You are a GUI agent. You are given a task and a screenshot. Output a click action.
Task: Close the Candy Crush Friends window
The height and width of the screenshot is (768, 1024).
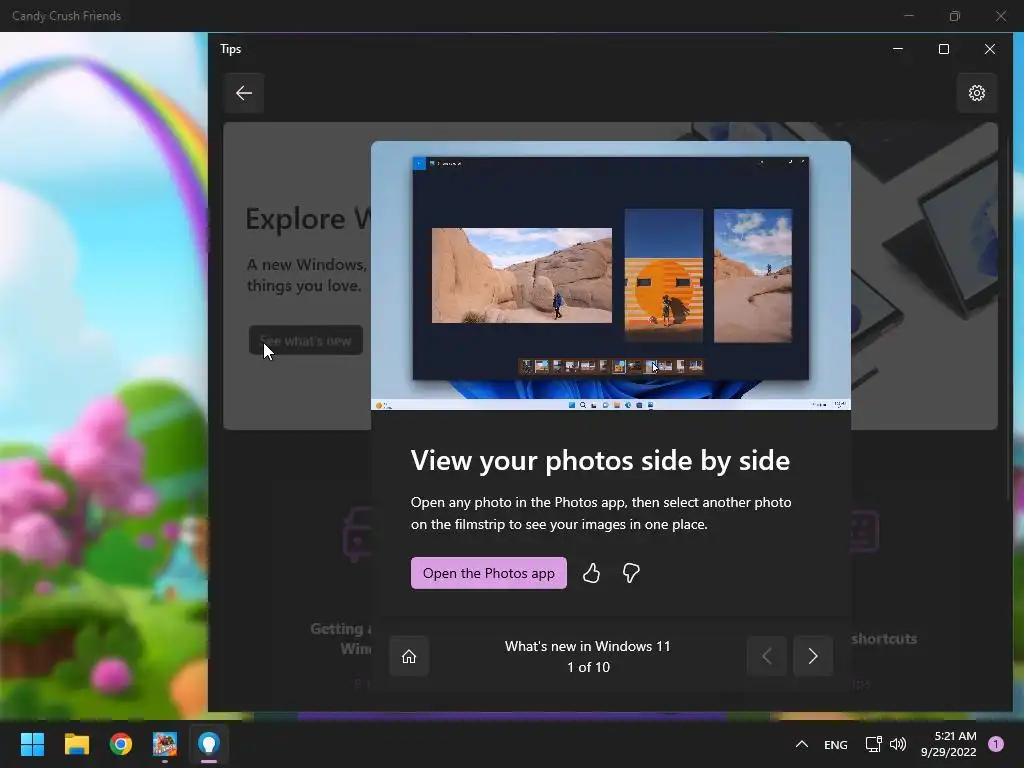pyautogui.click(x=1001, y=16)
